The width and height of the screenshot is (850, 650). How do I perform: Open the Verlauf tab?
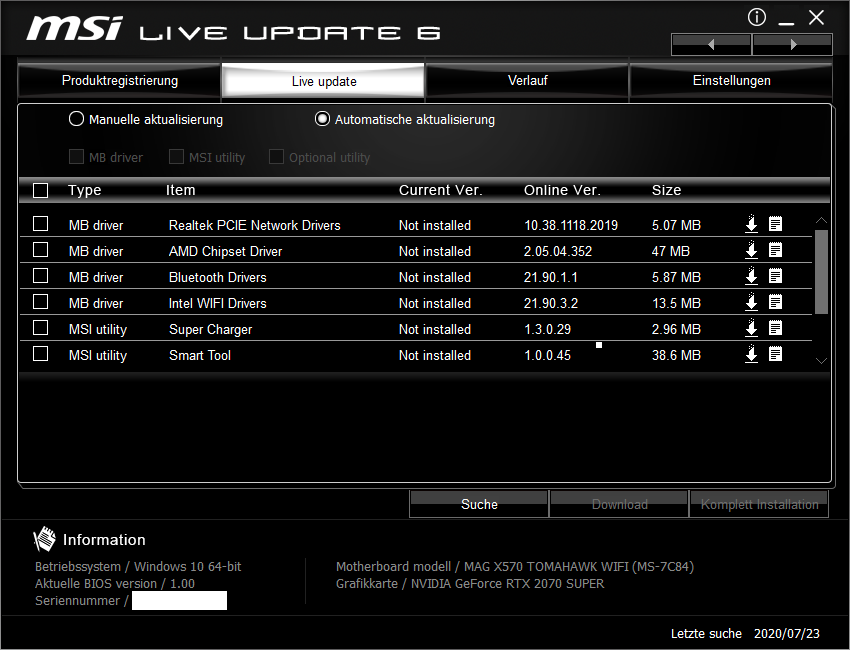[x=527, y=81]
